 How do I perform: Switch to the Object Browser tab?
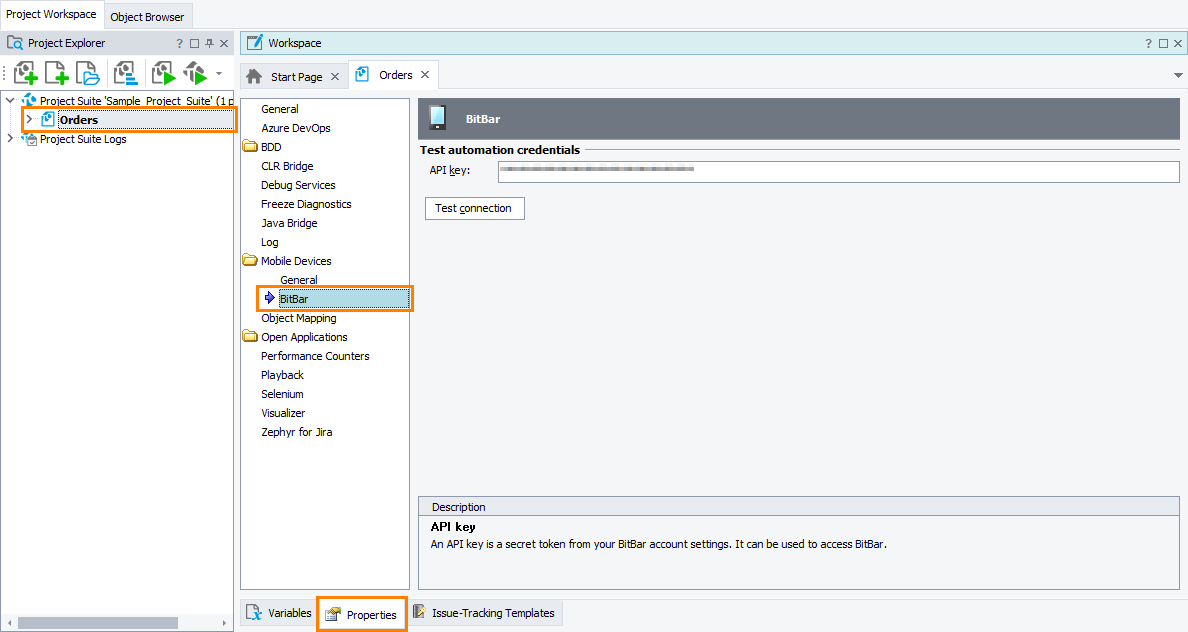(x=147, y=16)
